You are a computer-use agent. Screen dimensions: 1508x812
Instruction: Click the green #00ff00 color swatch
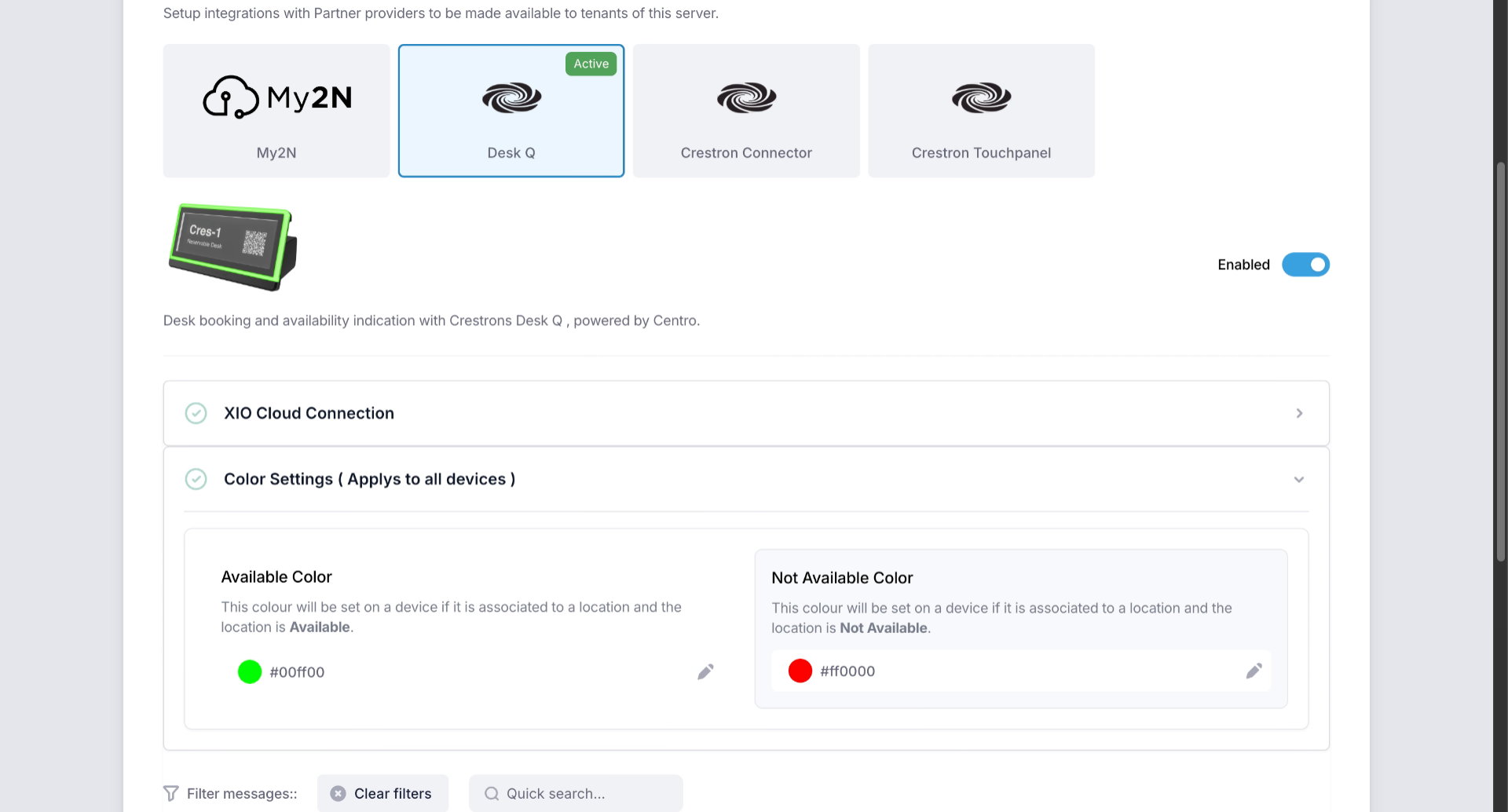point(250,672)
